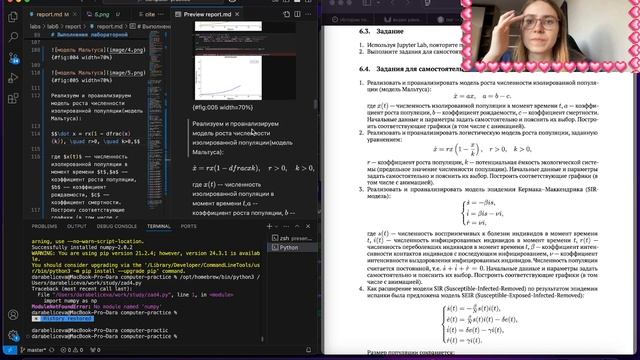Open the Explorer view in the activity bar
Image resolution: width=640 pixels, height=360 pixels.
tap(13, 17)
